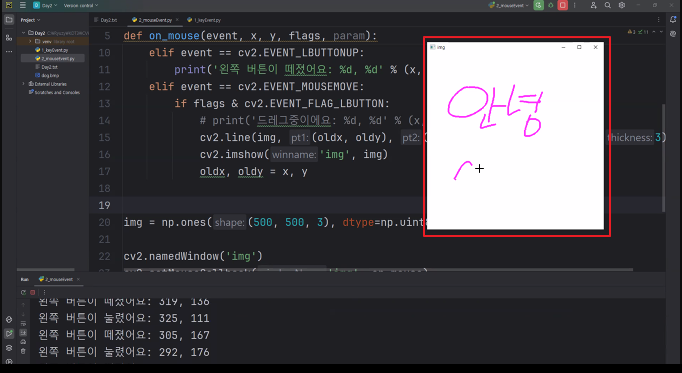Open IDE settings gear icon
682x373 pixels.
point(622,5)
